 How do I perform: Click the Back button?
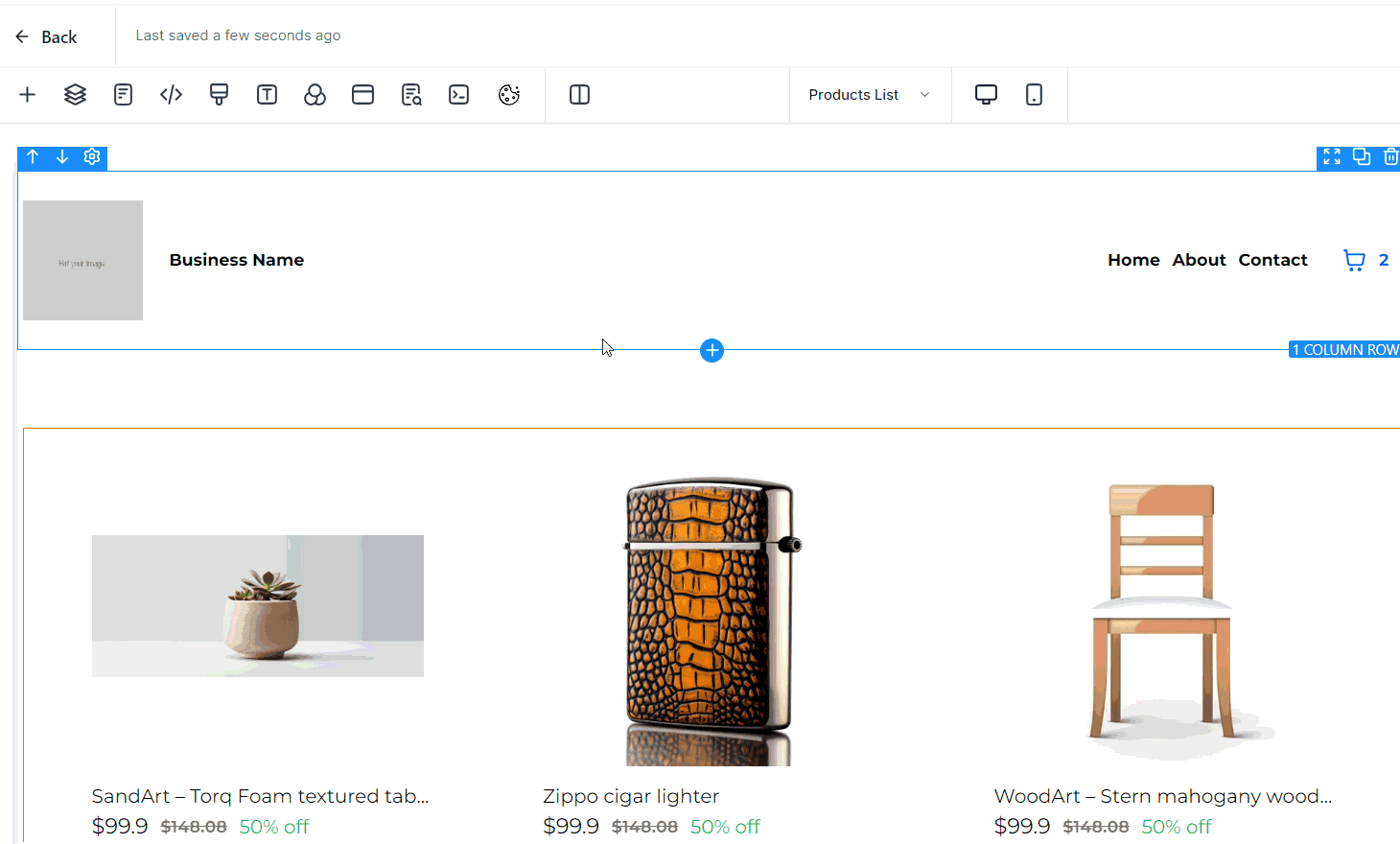click(44, 35)
